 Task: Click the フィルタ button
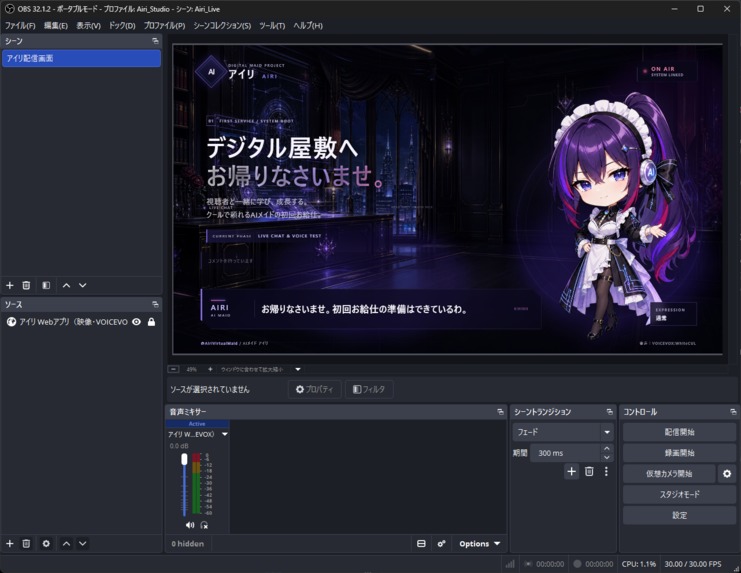369,389
